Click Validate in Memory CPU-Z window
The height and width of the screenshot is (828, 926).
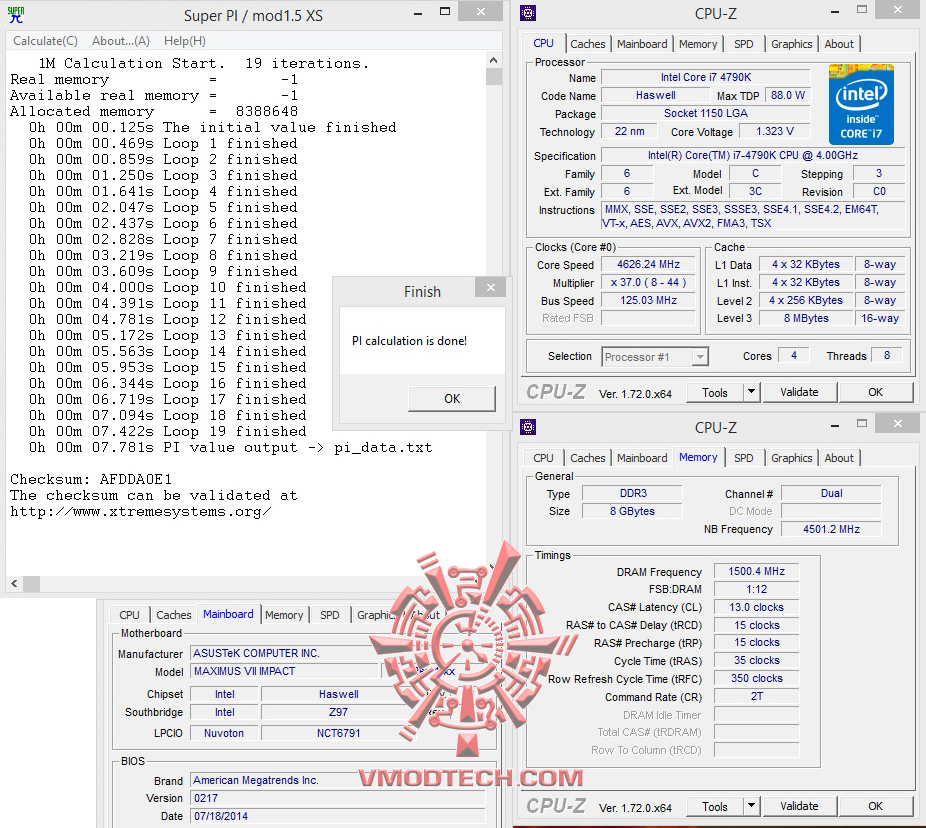coord(799,806)
